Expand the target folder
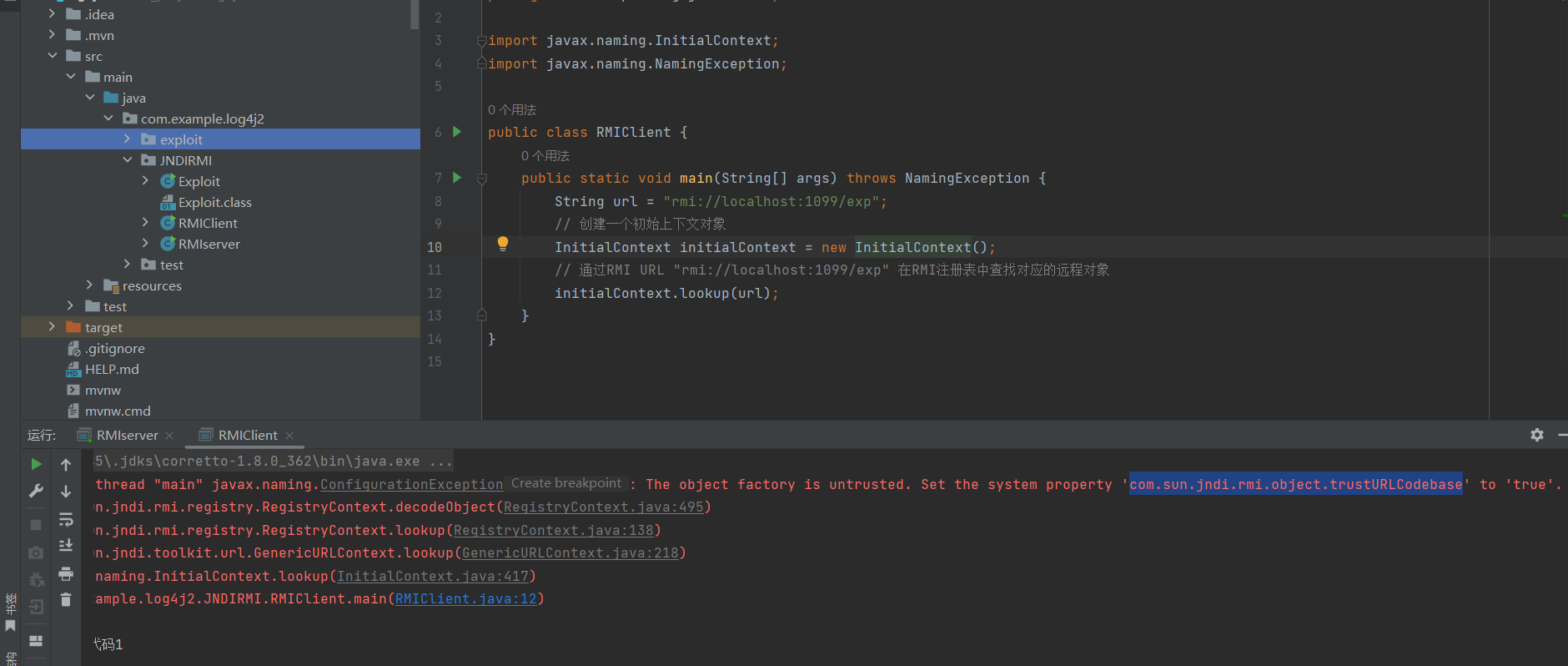1568x666 pixels. [x=52, y=327]
